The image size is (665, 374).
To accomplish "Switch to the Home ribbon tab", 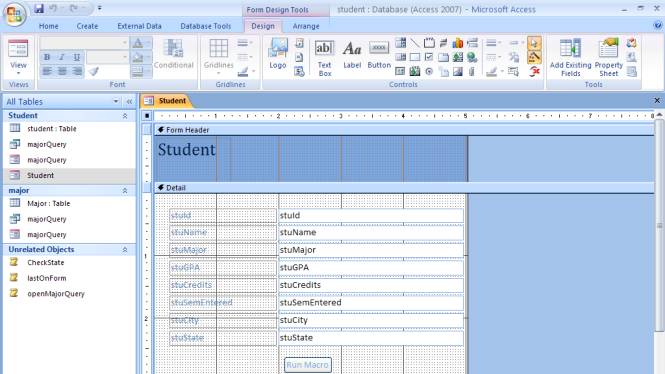I will coord(49,26).
